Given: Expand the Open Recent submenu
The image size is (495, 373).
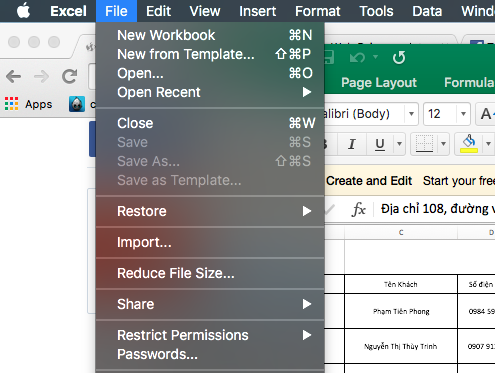Looking at the screenshot, I should [x=210, y=92].
